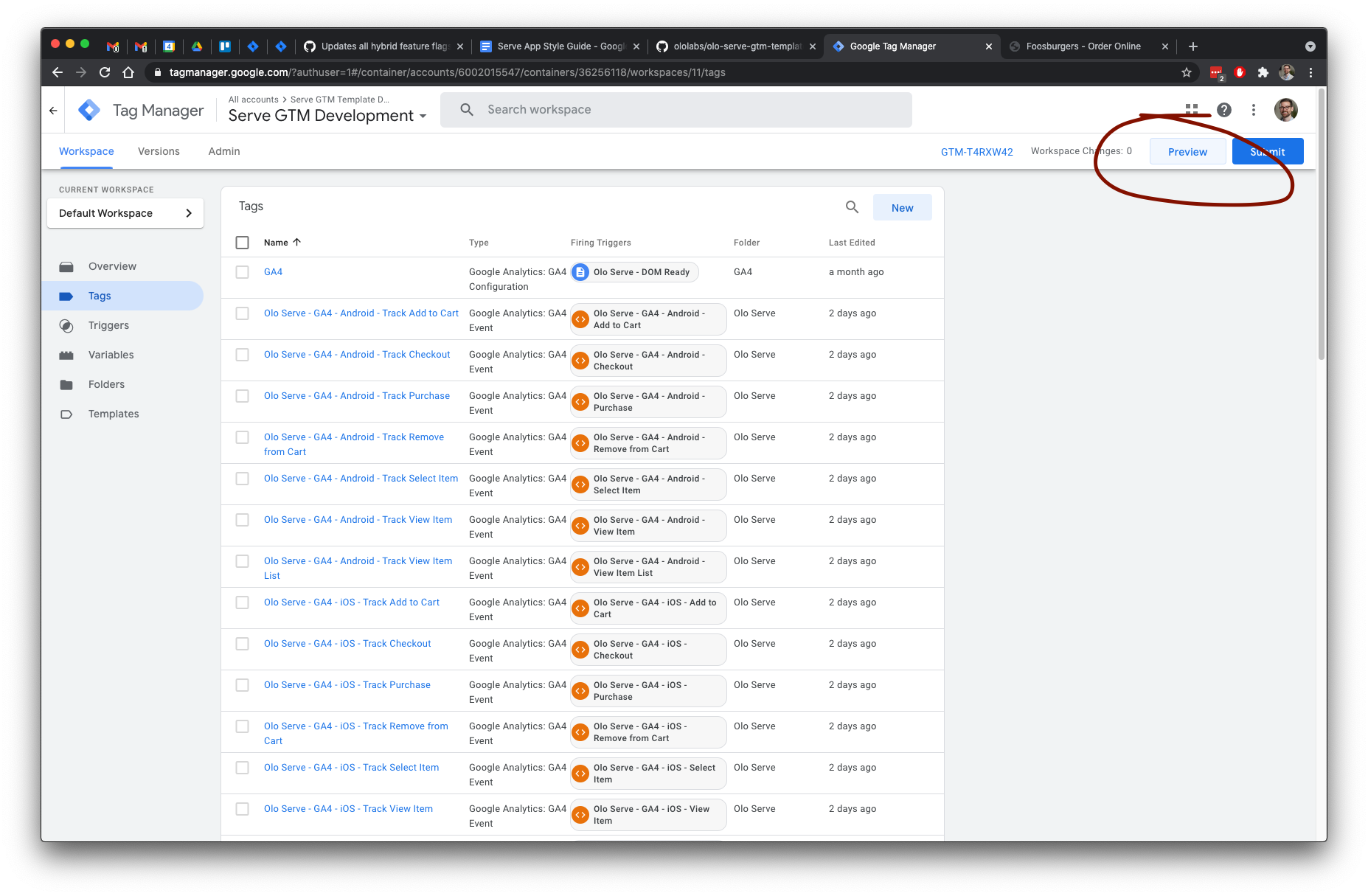Click the browser address bar URL
Viewport: 1368px width, 896px height.
tap(447, 72)
